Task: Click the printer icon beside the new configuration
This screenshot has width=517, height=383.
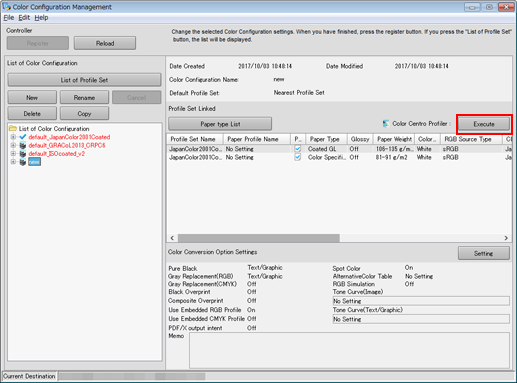Action: click(23, 162)
